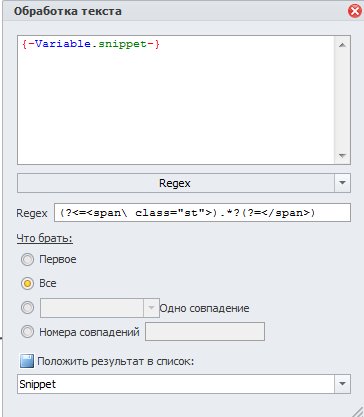Click the Regex pattern input field

click(x=202, y=213)
